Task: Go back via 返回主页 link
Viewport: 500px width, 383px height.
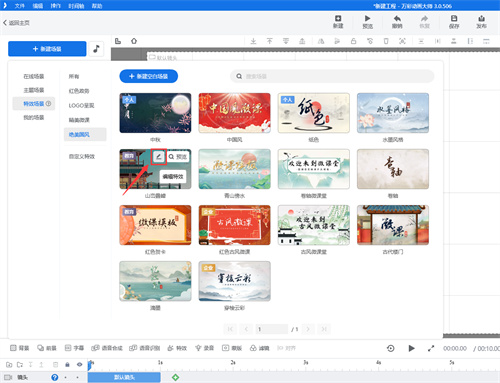Action: (16, 23)
